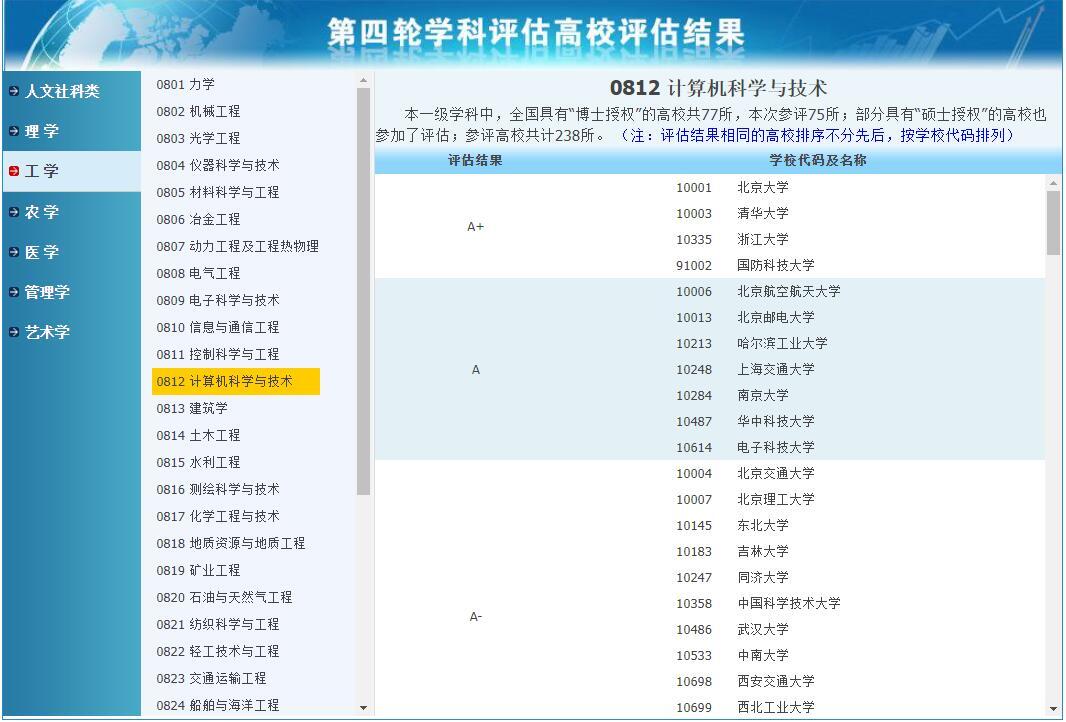Click the arrow icon beside 农学
This screenshot has height=722, width=1066.
click(x=14, y=212)
